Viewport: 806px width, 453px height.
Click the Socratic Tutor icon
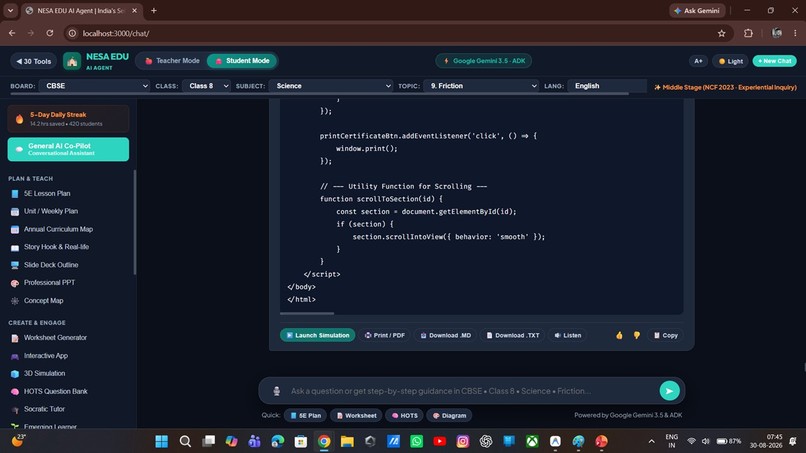(15, 410)
